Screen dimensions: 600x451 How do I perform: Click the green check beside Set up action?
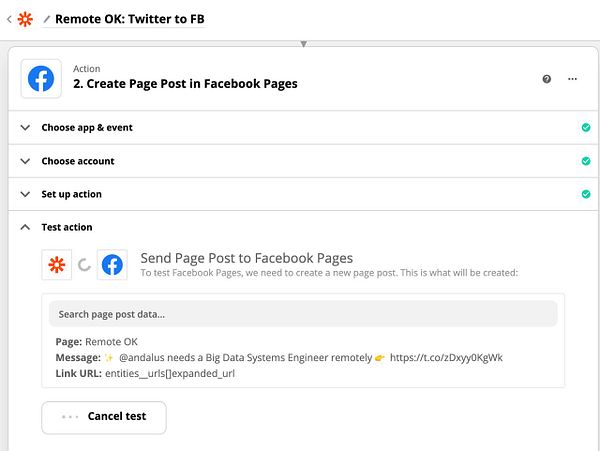(585, 194)
